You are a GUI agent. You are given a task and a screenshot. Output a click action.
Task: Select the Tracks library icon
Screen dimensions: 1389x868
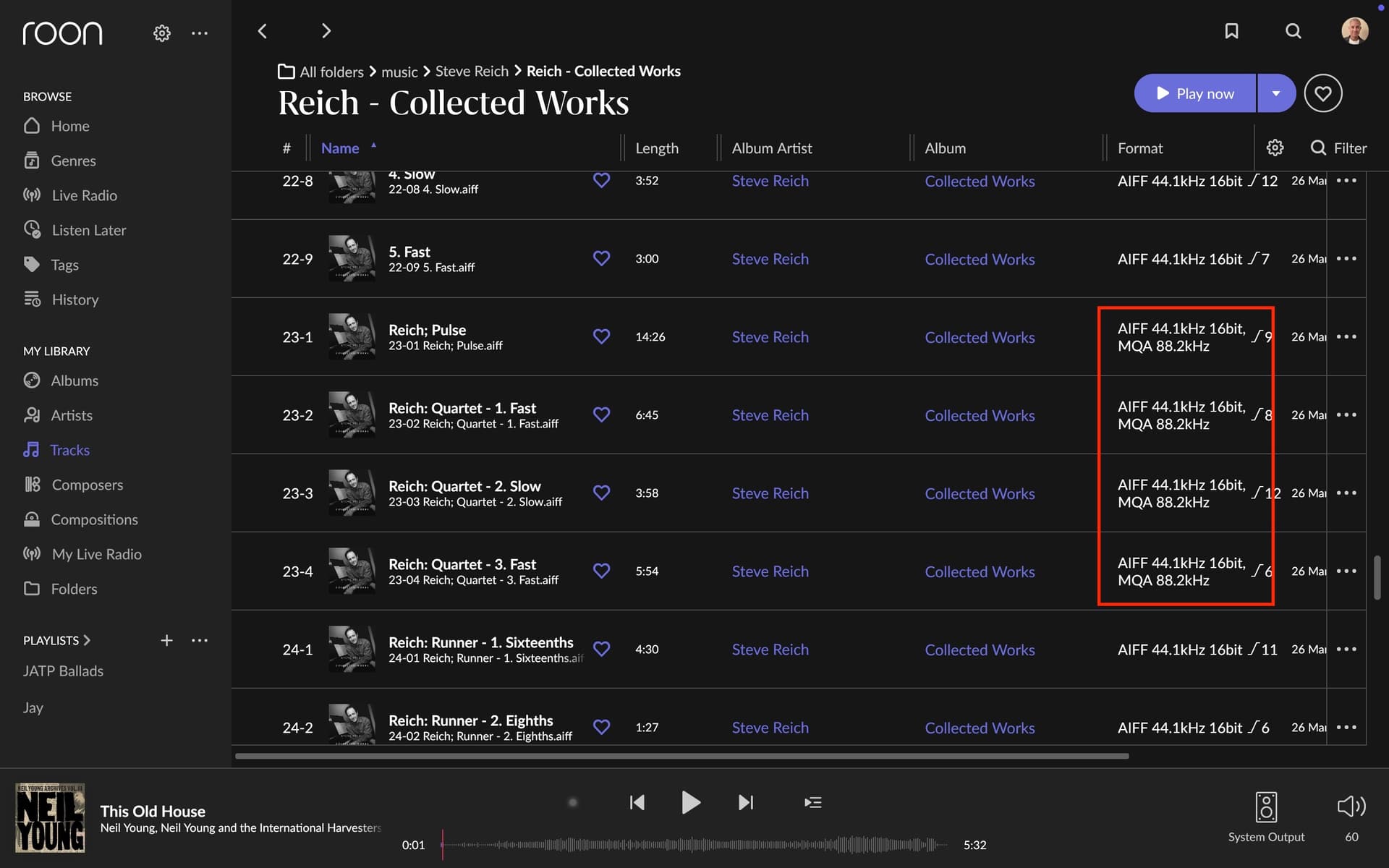point(32,450)
